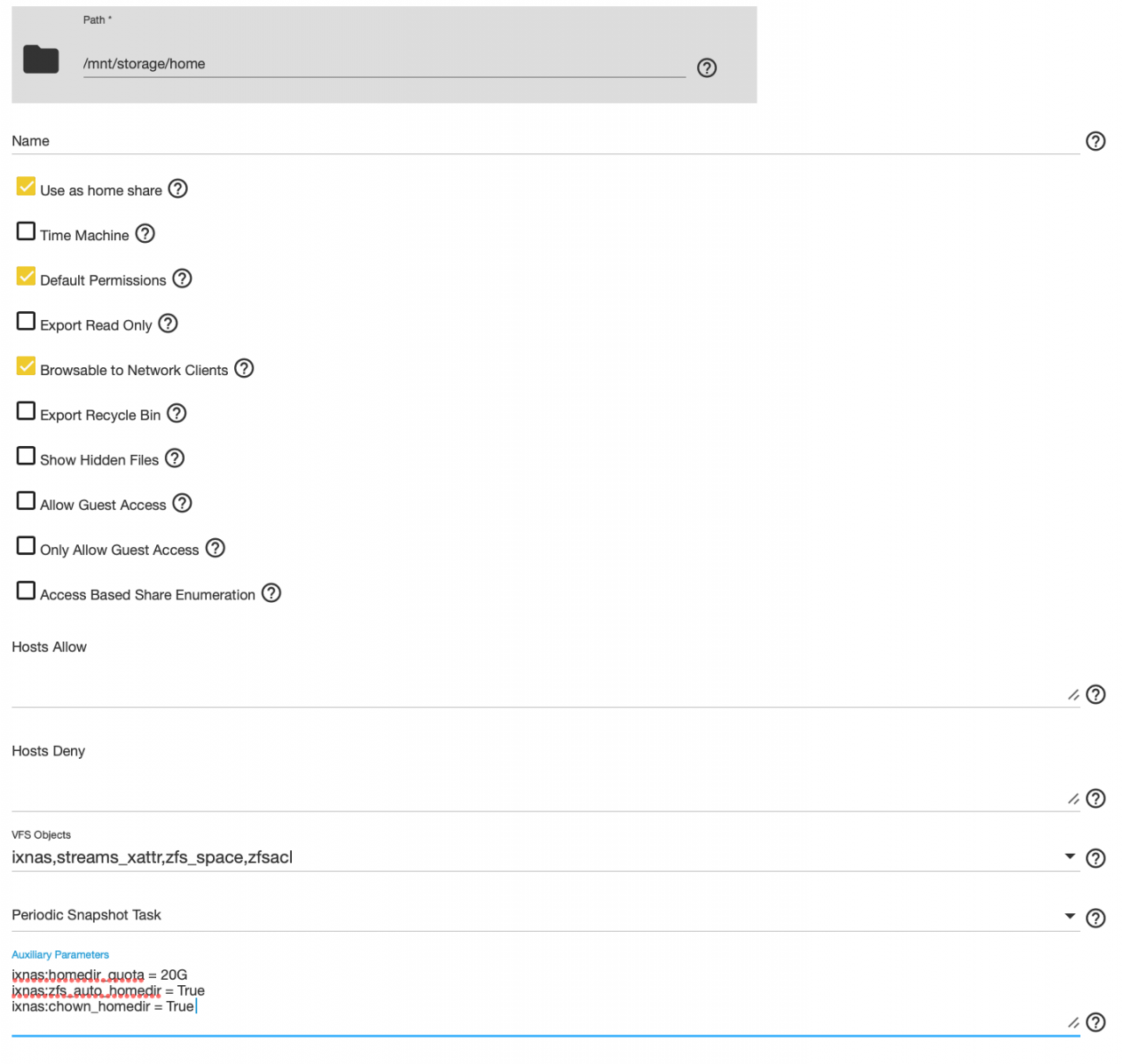Show help for Export Read Only

pyautogui.click(x=168, y=324)
